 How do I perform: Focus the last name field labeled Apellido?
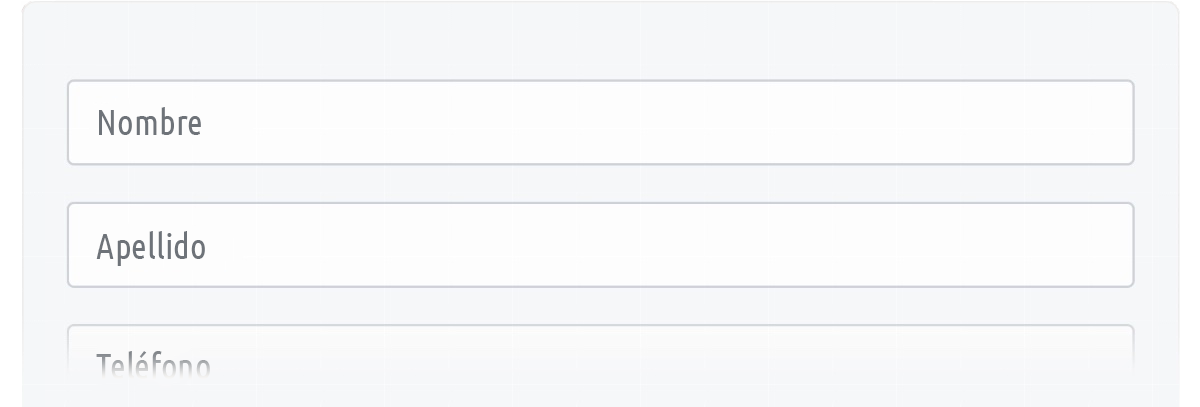(x=600, y=245)
